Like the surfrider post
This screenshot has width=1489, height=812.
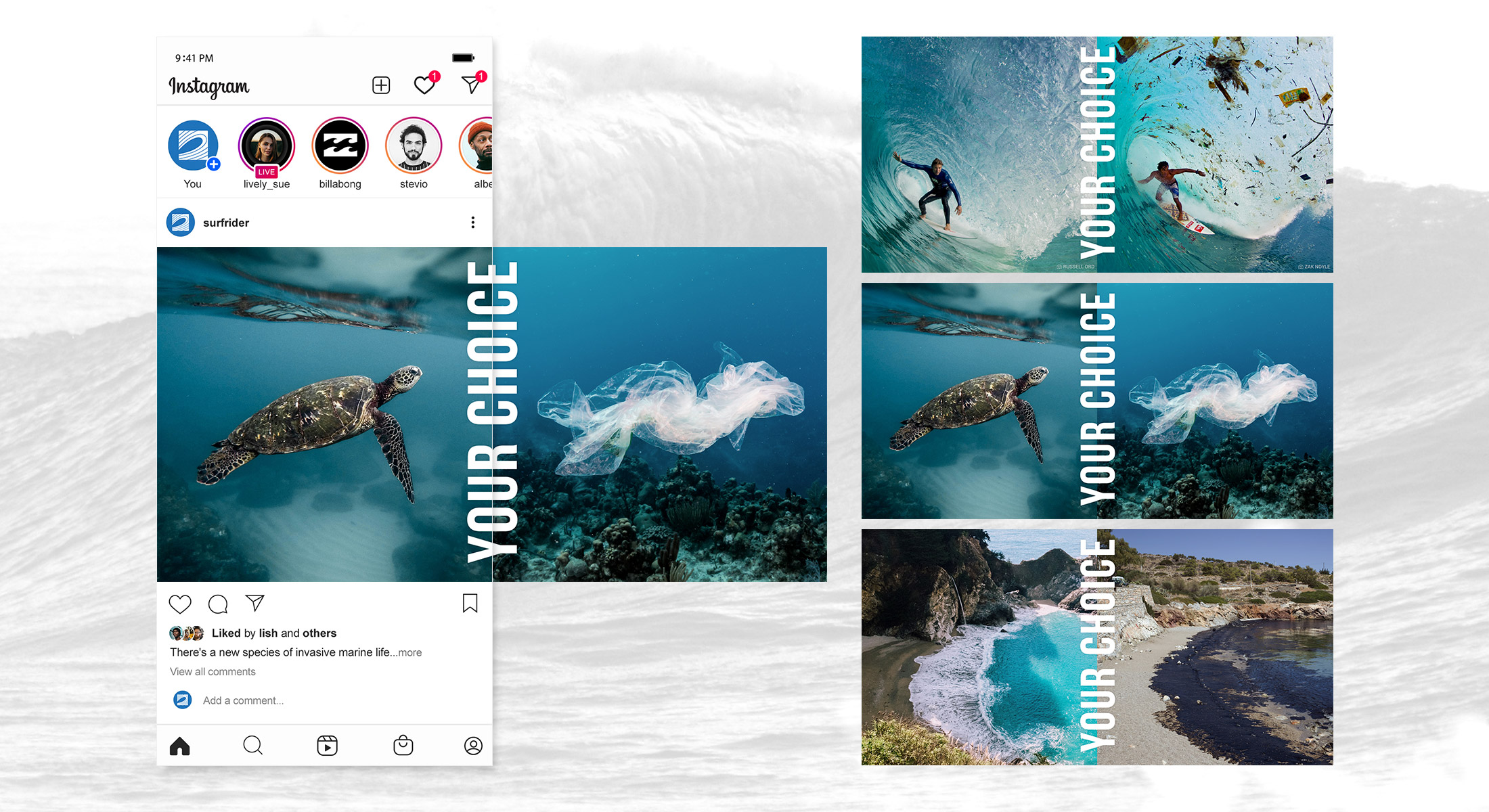point(180,604)
